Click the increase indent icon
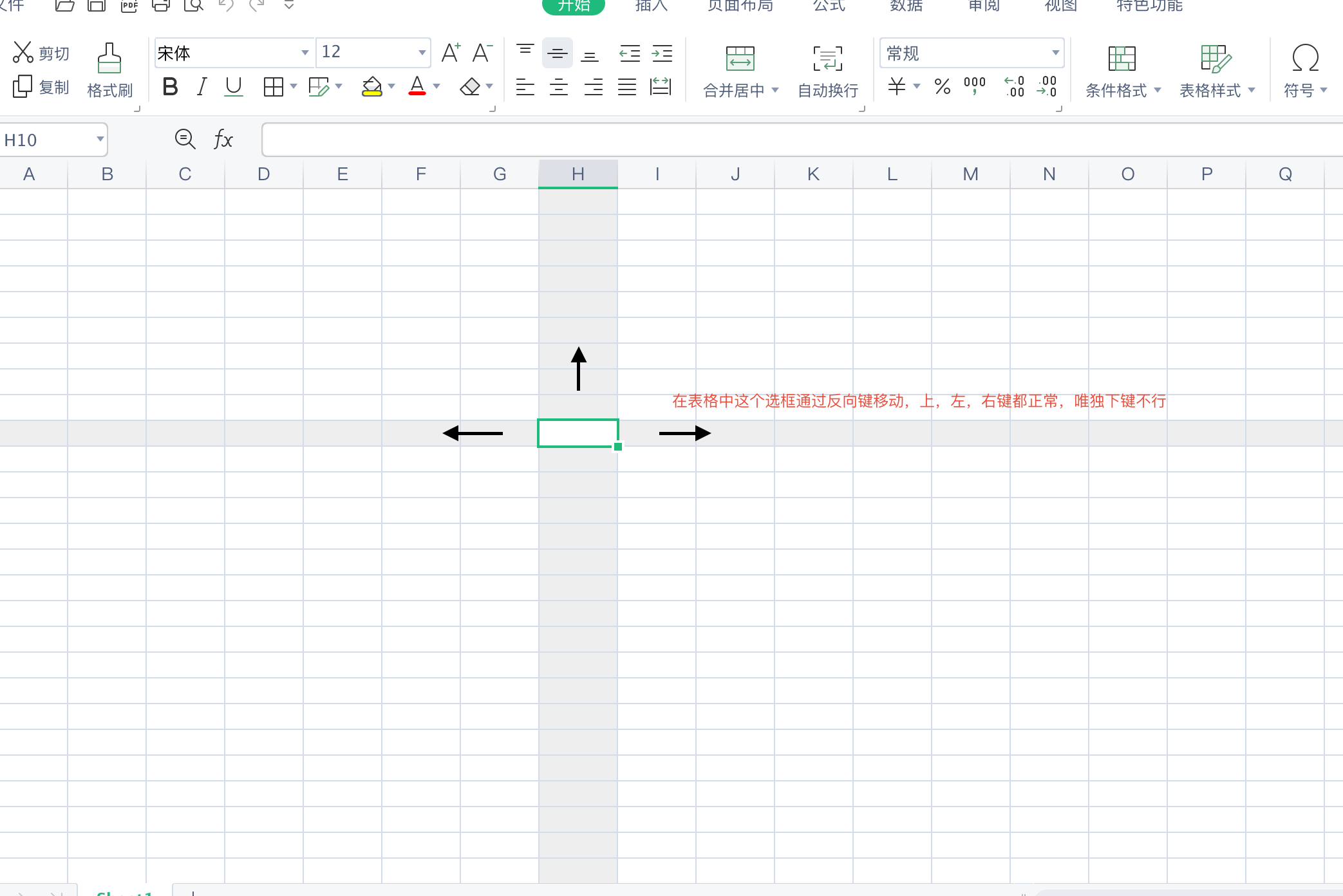 pos(662,53)
